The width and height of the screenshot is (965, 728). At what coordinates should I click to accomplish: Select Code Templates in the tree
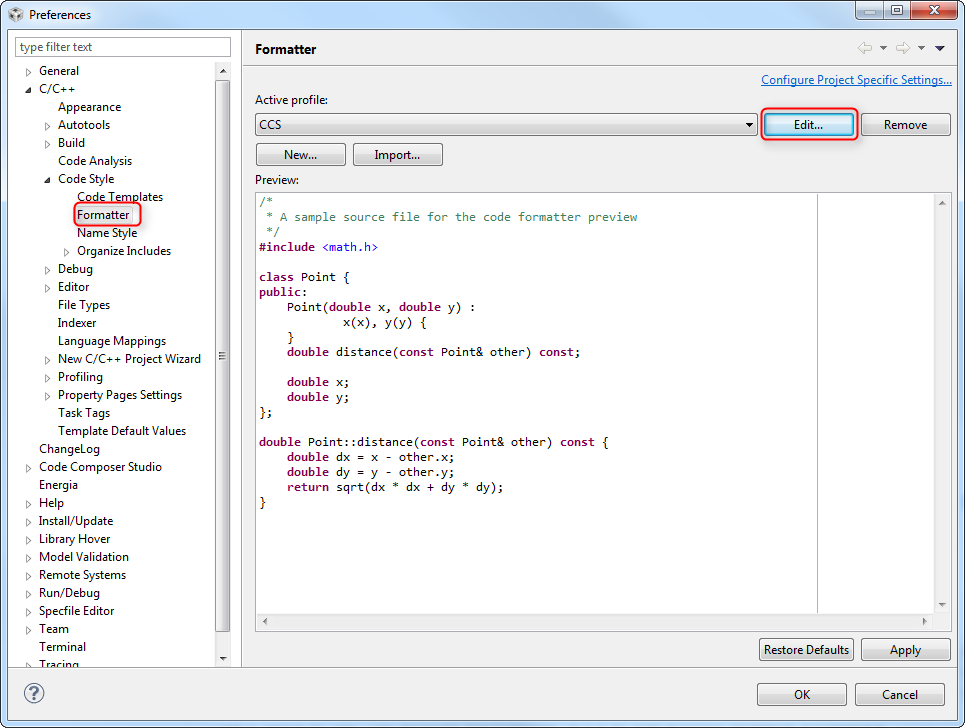coord(120,197)
